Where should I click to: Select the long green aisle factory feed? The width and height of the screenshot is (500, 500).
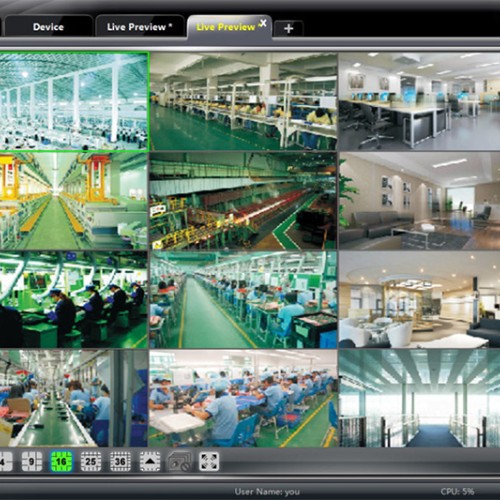pos(243,300)
